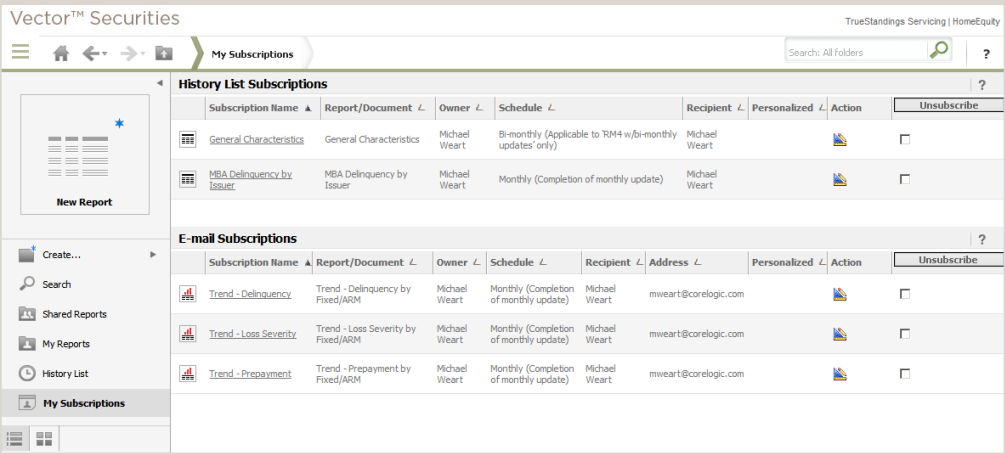Image resolution: width=1005 pixels, height=454 pixels.
Task: Check unsubscribe box for General Characteristics
Action: (x=905, y=139)
